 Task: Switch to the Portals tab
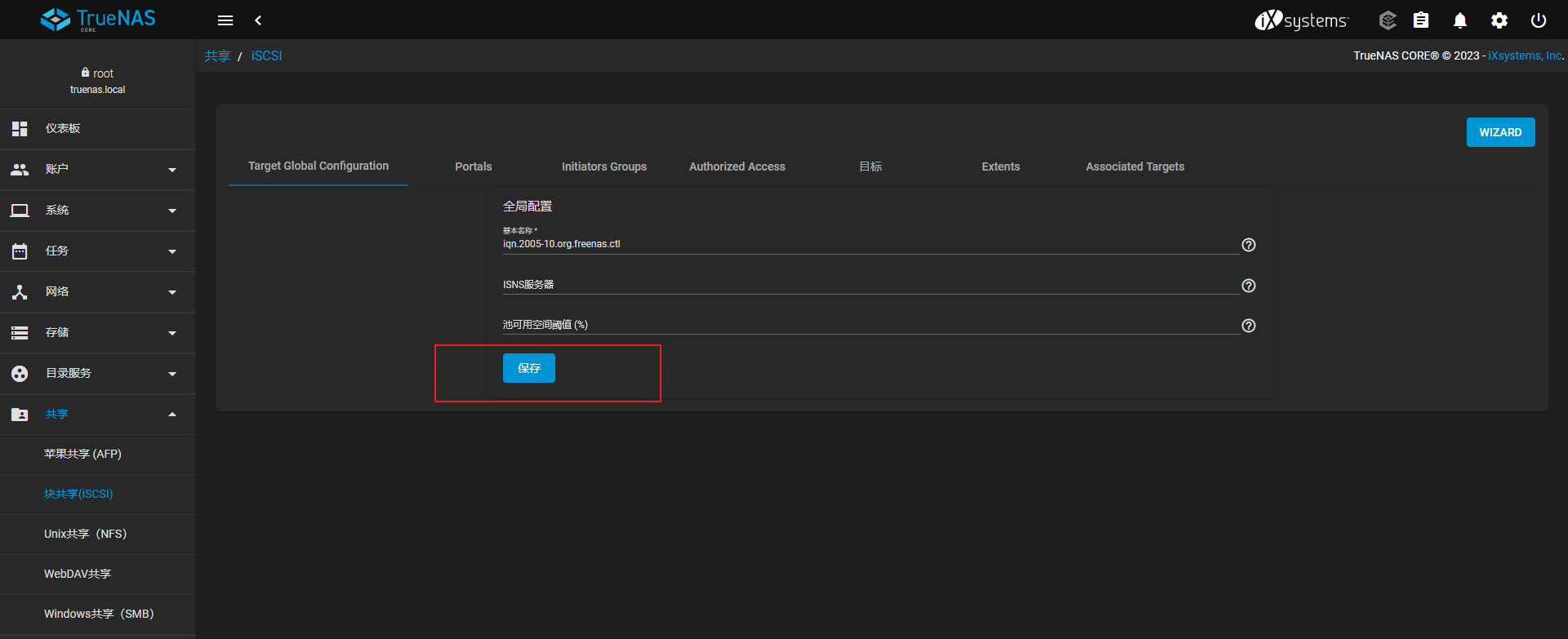[x=474, y=166]
